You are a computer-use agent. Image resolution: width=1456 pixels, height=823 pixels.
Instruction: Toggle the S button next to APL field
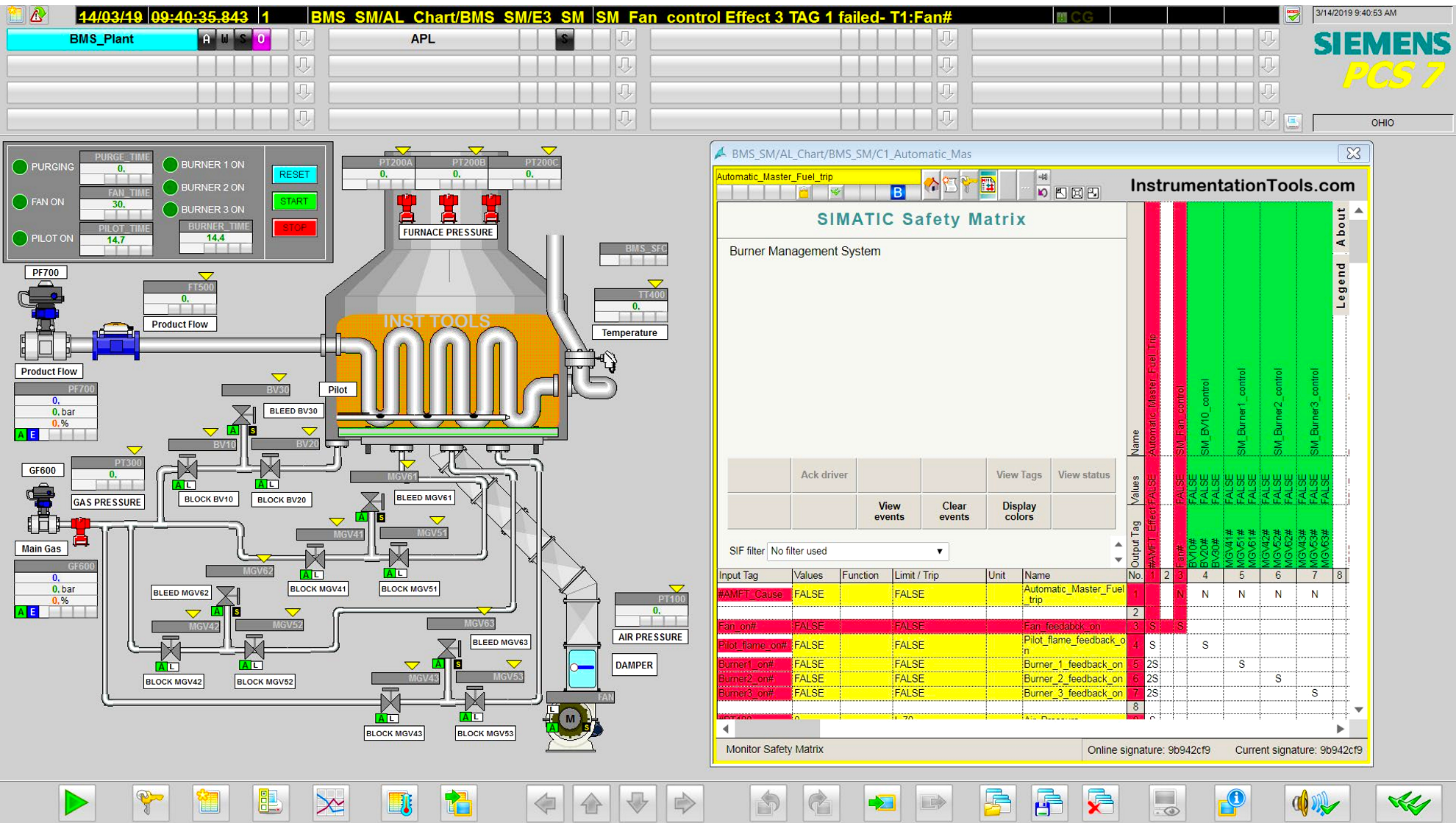click(x=565, y=40)
